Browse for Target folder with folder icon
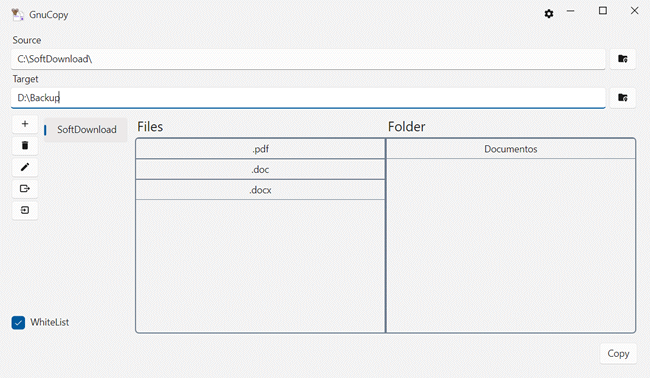650x378 pixels. point(622,98)
